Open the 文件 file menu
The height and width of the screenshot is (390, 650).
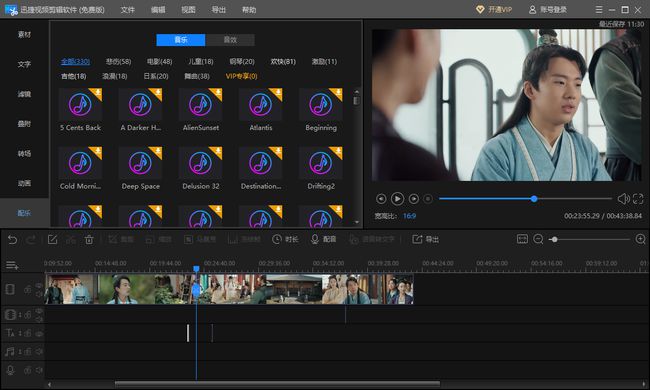click(128, 10)
